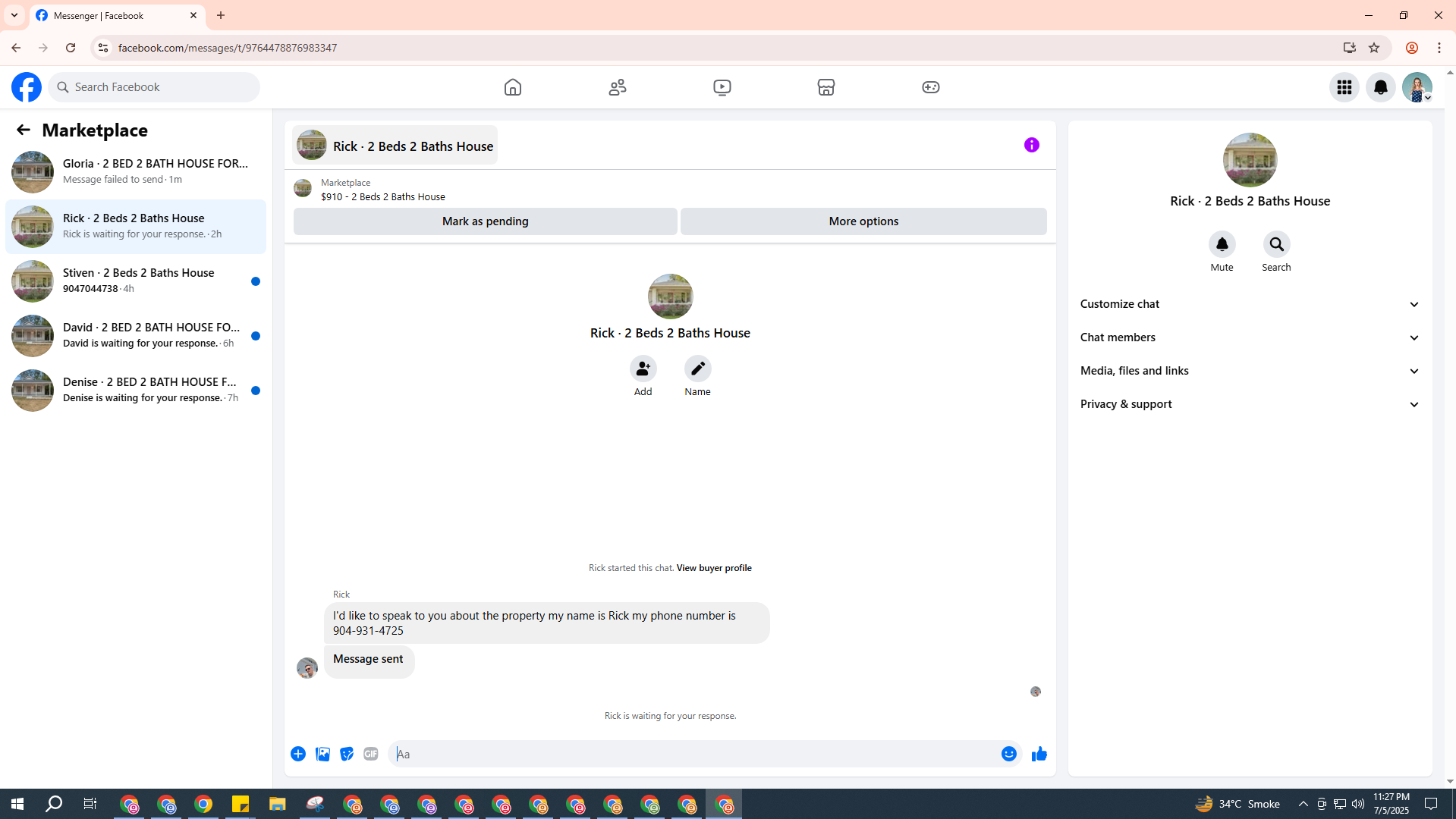Screen dimensions: 1456x819
Task: Open the Friends icon in top navigation
Action: [618, 87]
